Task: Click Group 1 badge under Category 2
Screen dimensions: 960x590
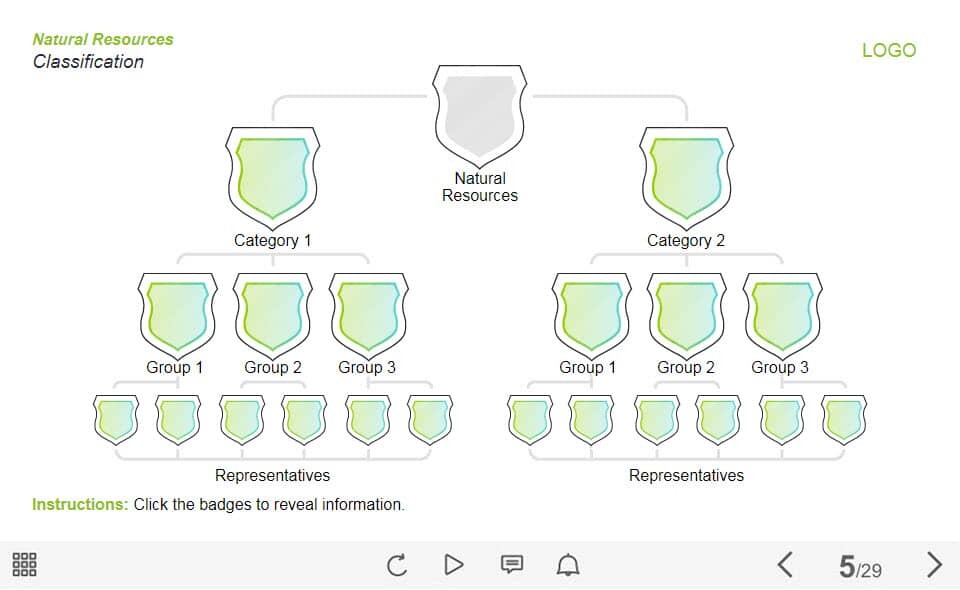Action: pos(590,313)
